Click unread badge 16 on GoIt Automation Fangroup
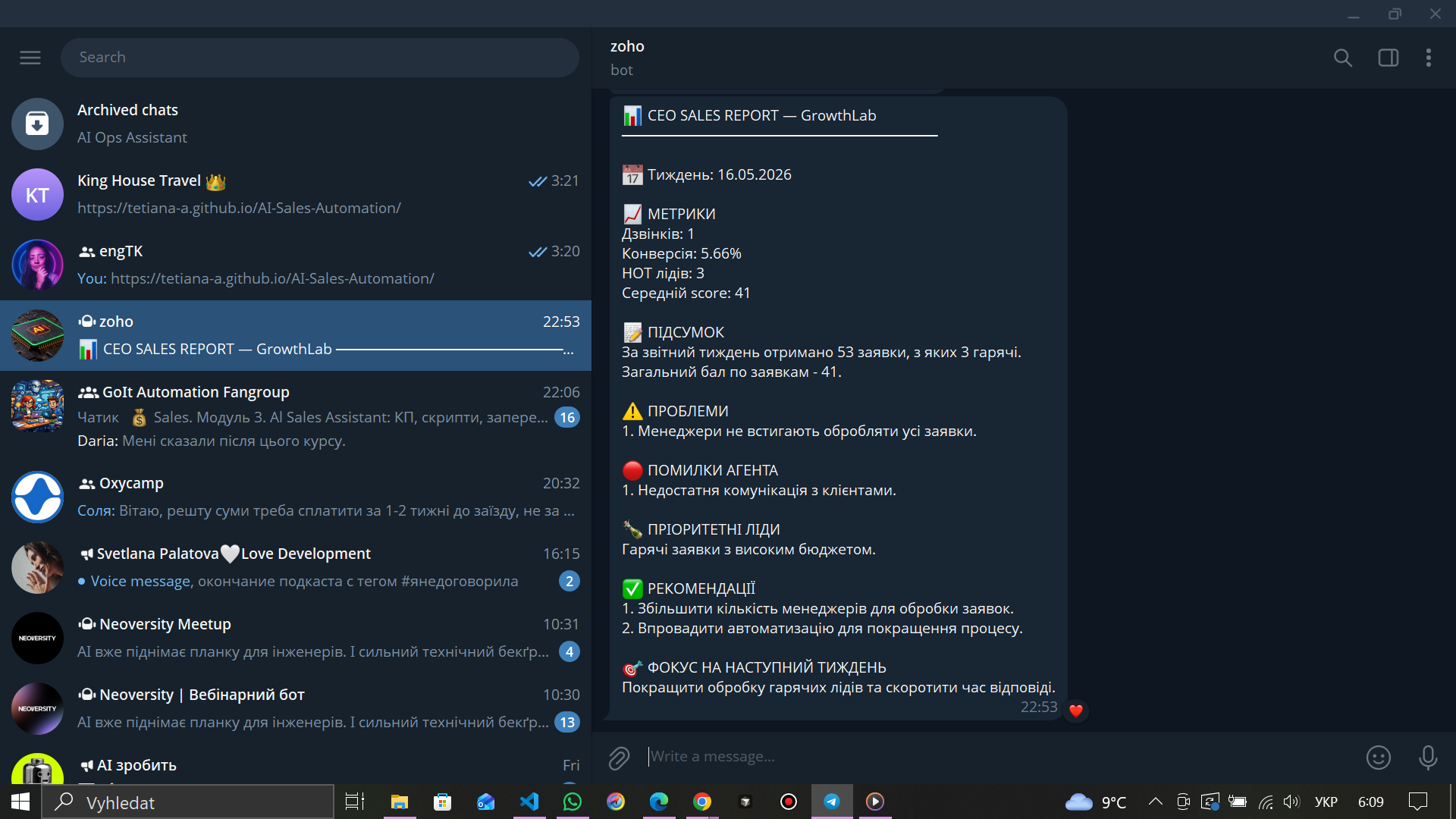Screen dimensions: 1456x819 point(567,418)
